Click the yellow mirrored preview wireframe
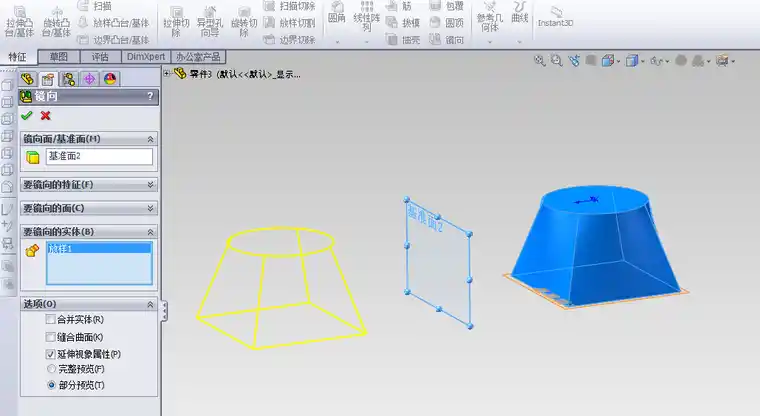Viewport: 760px width, 416px height. click(281, 288)
